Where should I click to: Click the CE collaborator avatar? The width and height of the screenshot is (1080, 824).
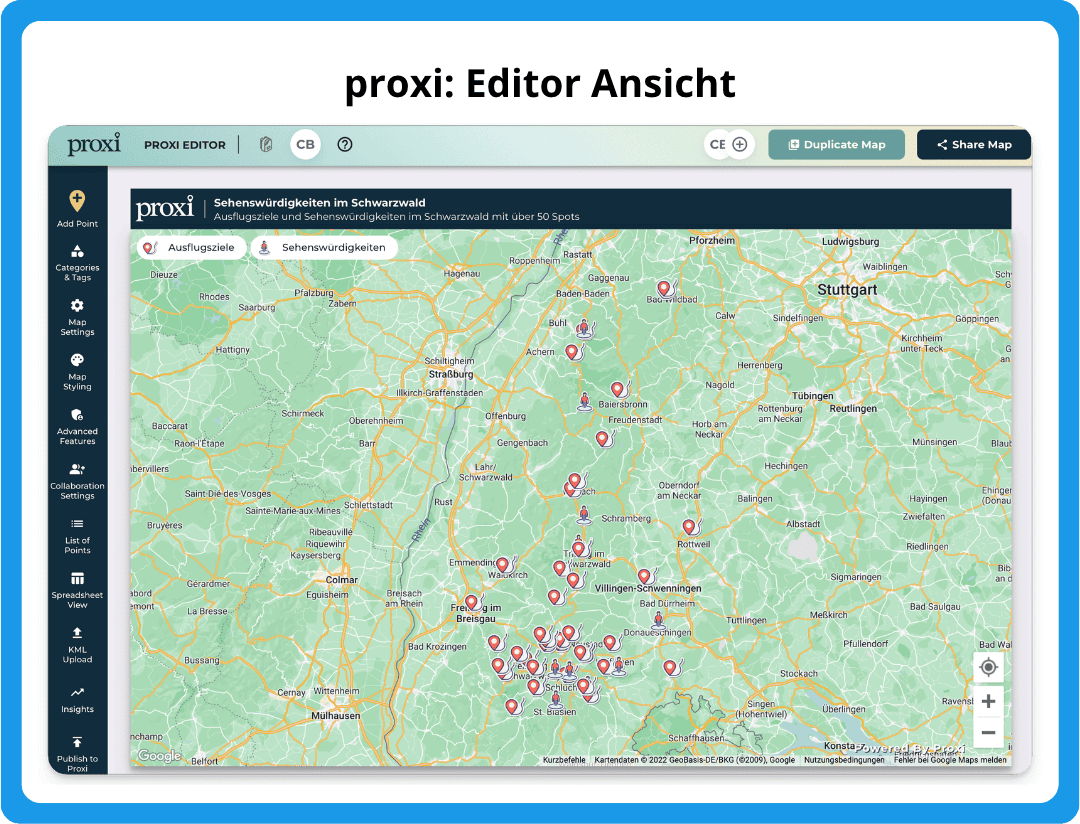point(717,145)
